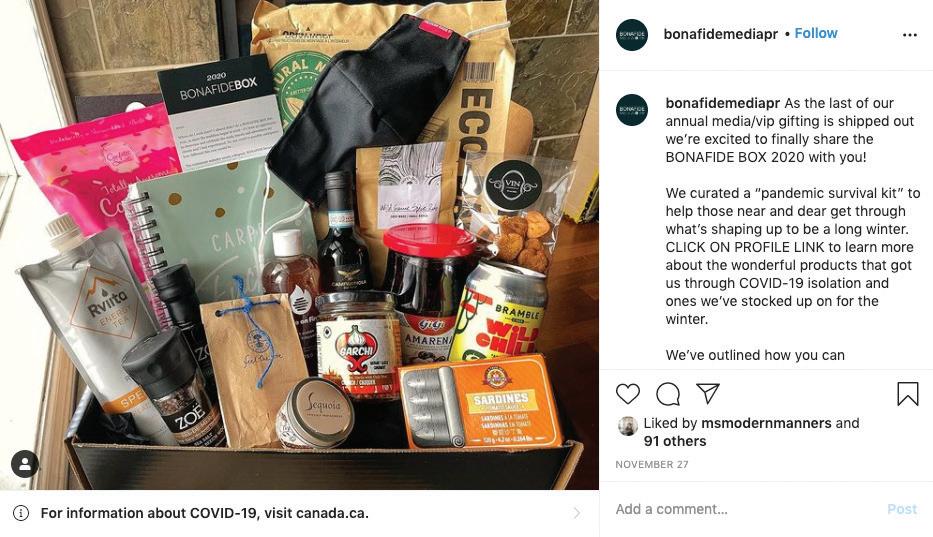Share post using paper plane icon
Viewport: 933px width, 537px height.
(707, 394)
